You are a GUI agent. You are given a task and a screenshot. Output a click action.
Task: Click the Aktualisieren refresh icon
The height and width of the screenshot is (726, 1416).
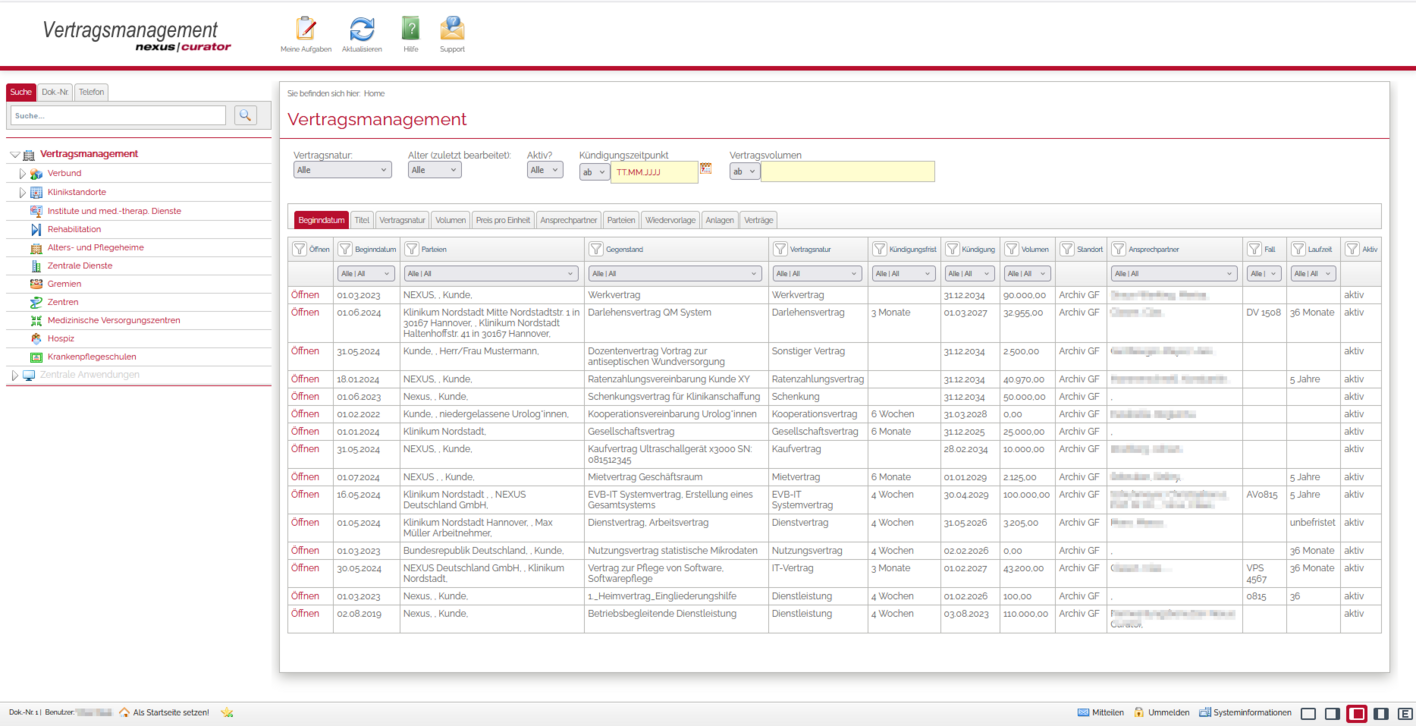[361, 29]
